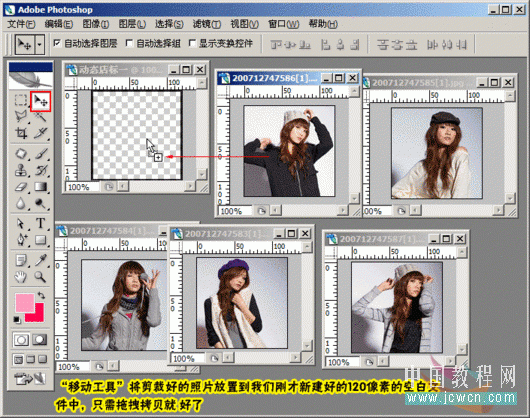Viewport: 530px width, 418px height.
Task: Enable 自动选择组 checkbox
Action: [129, 43]
